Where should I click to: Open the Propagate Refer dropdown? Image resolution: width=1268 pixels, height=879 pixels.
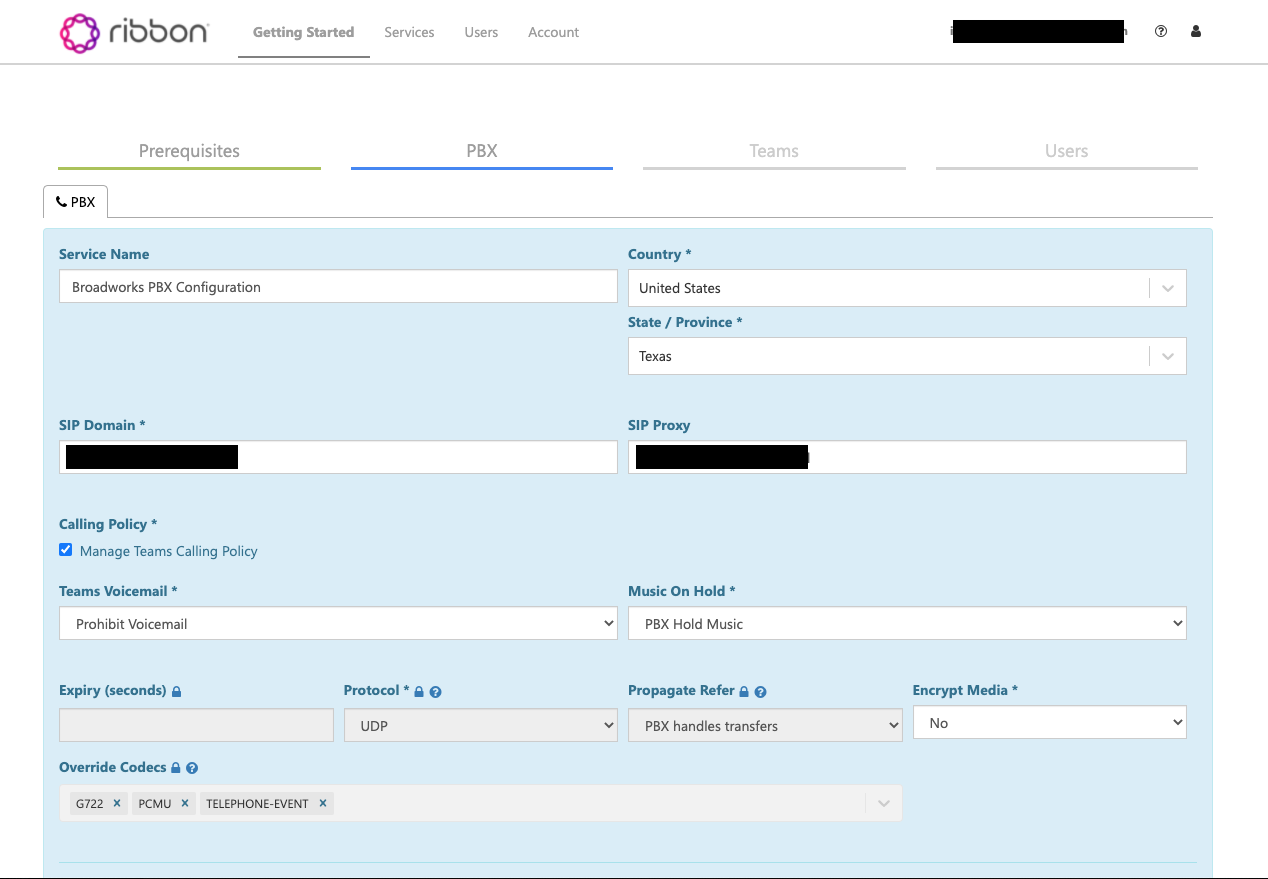(x=765, y=725)
